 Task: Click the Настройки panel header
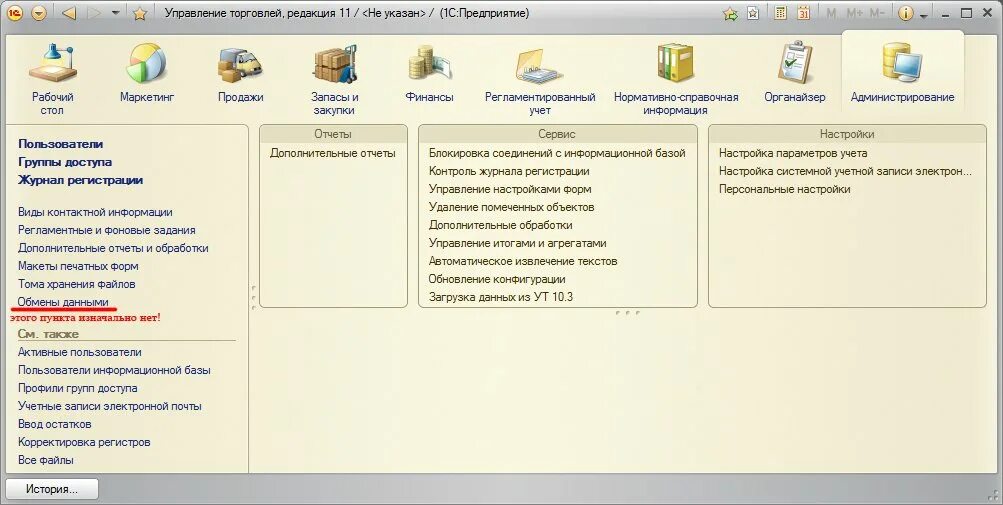pos(847,134)
